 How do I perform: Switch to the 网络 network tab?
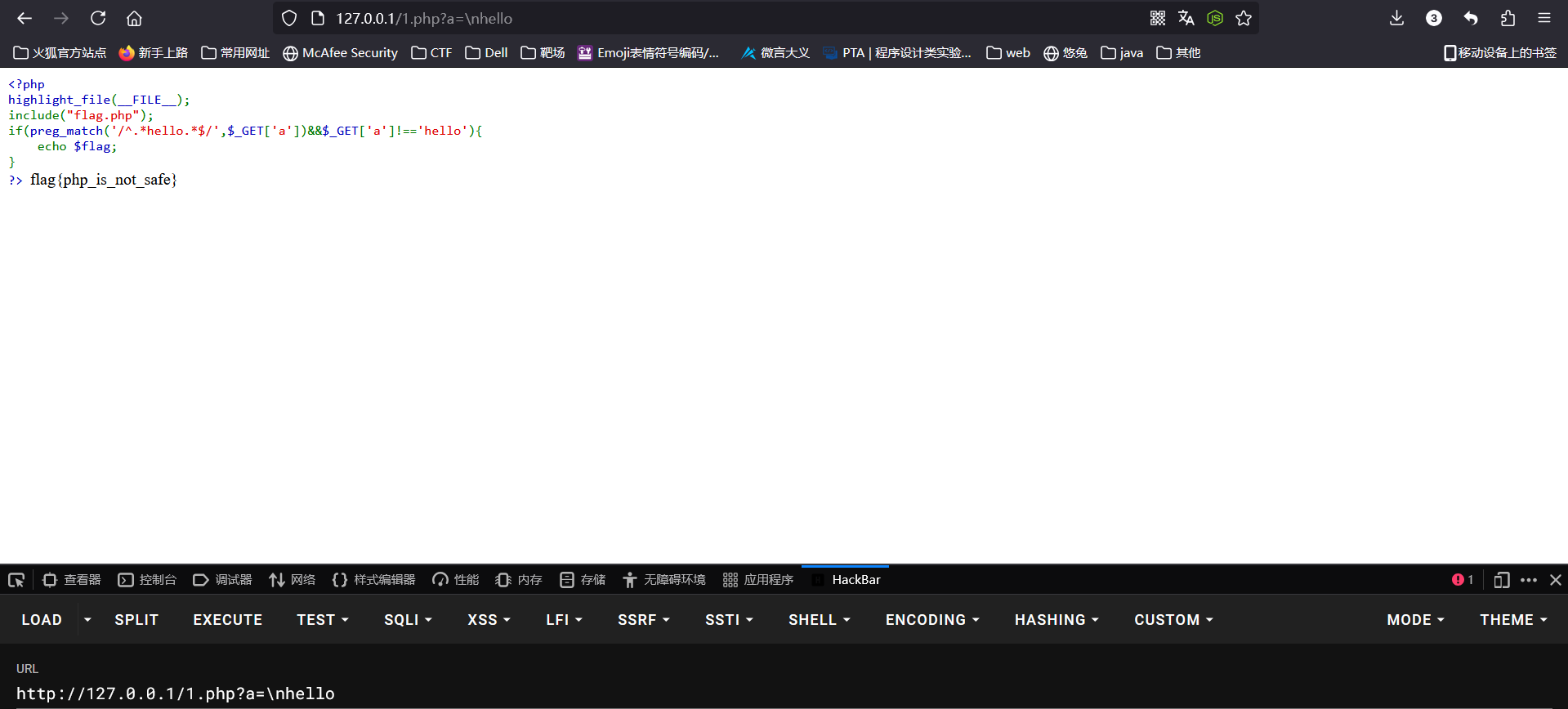coord(293,580)
